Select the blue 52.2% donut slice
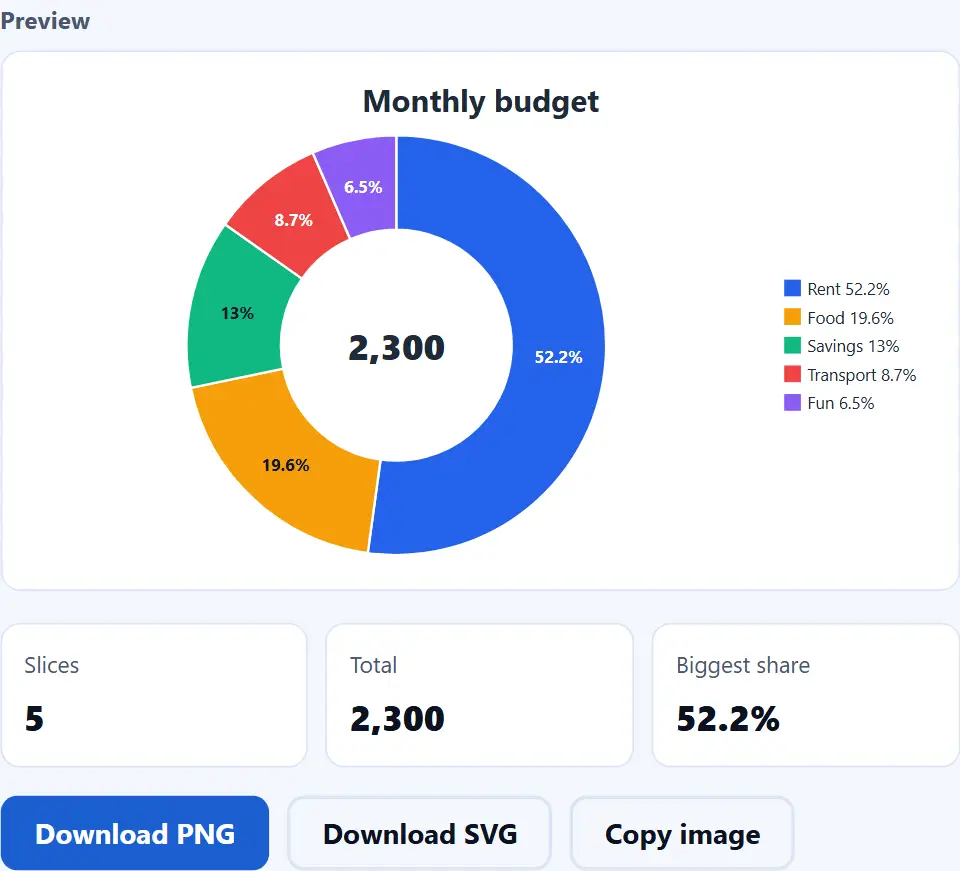This screenshot has height=871, width=960. (x=557, y=357)
